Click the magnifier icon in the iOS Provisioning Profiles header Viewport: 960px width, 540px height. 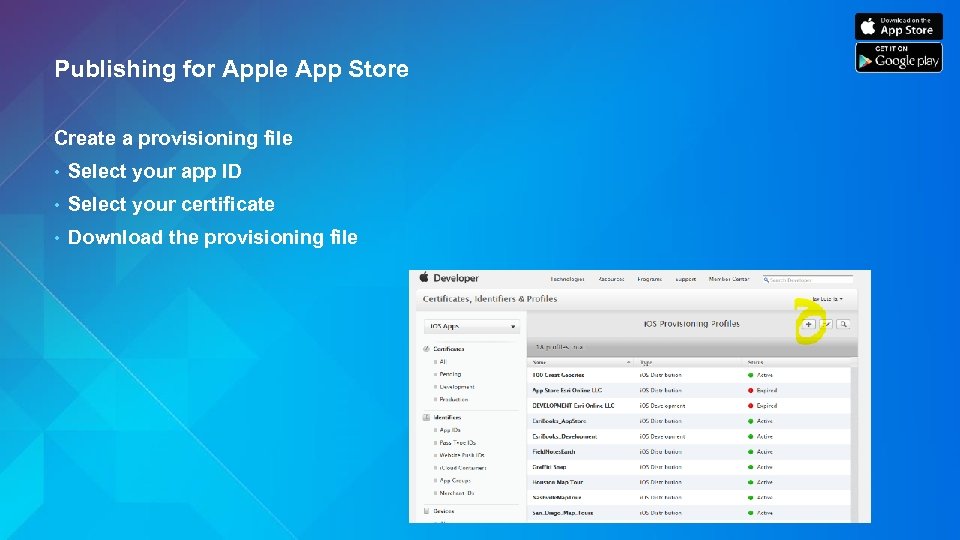pyautogui.click(x=843, y=324)
